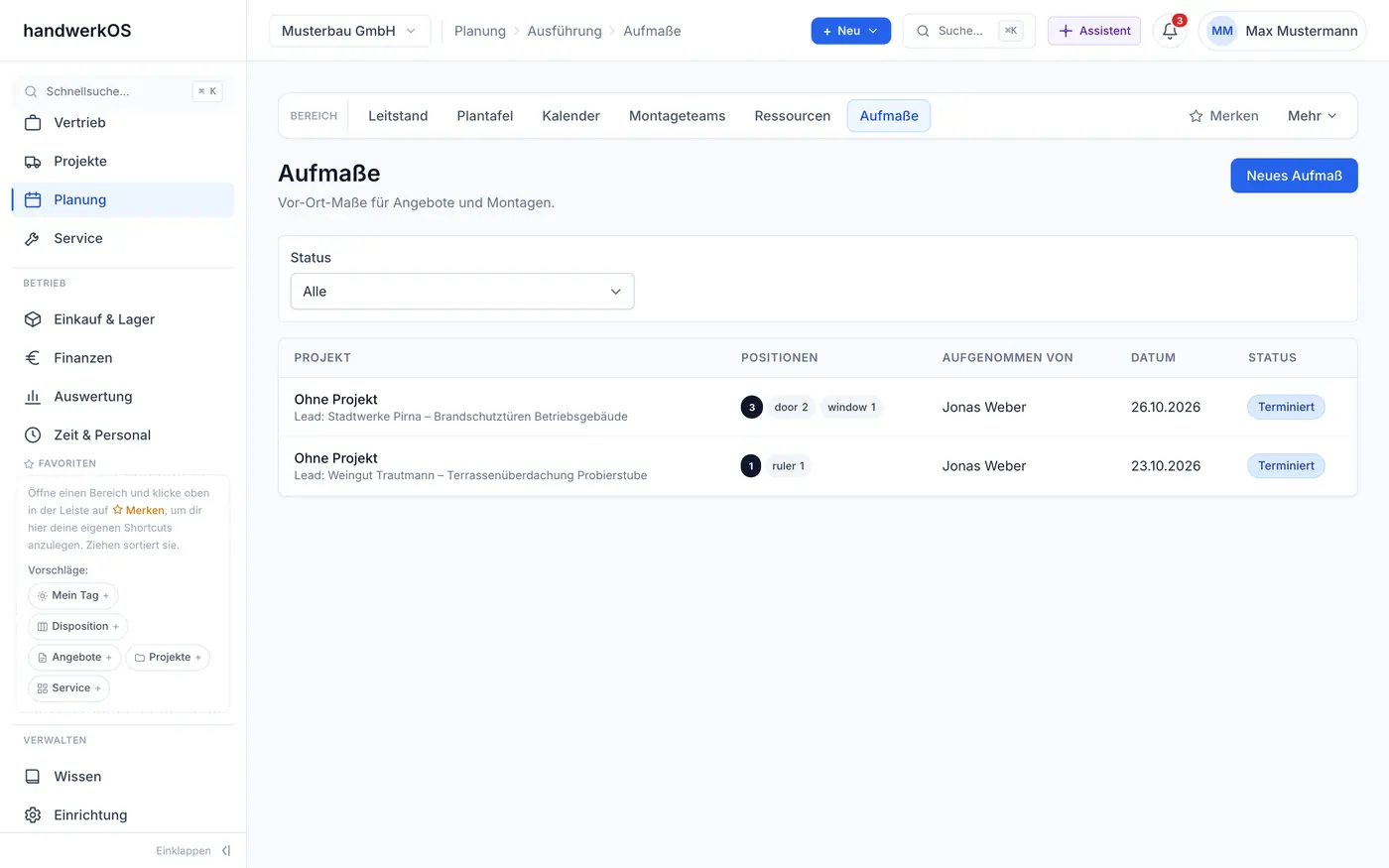Click the Auswertung bar chart icon
The image size is (1389, 868).
[x=33, y=397]
